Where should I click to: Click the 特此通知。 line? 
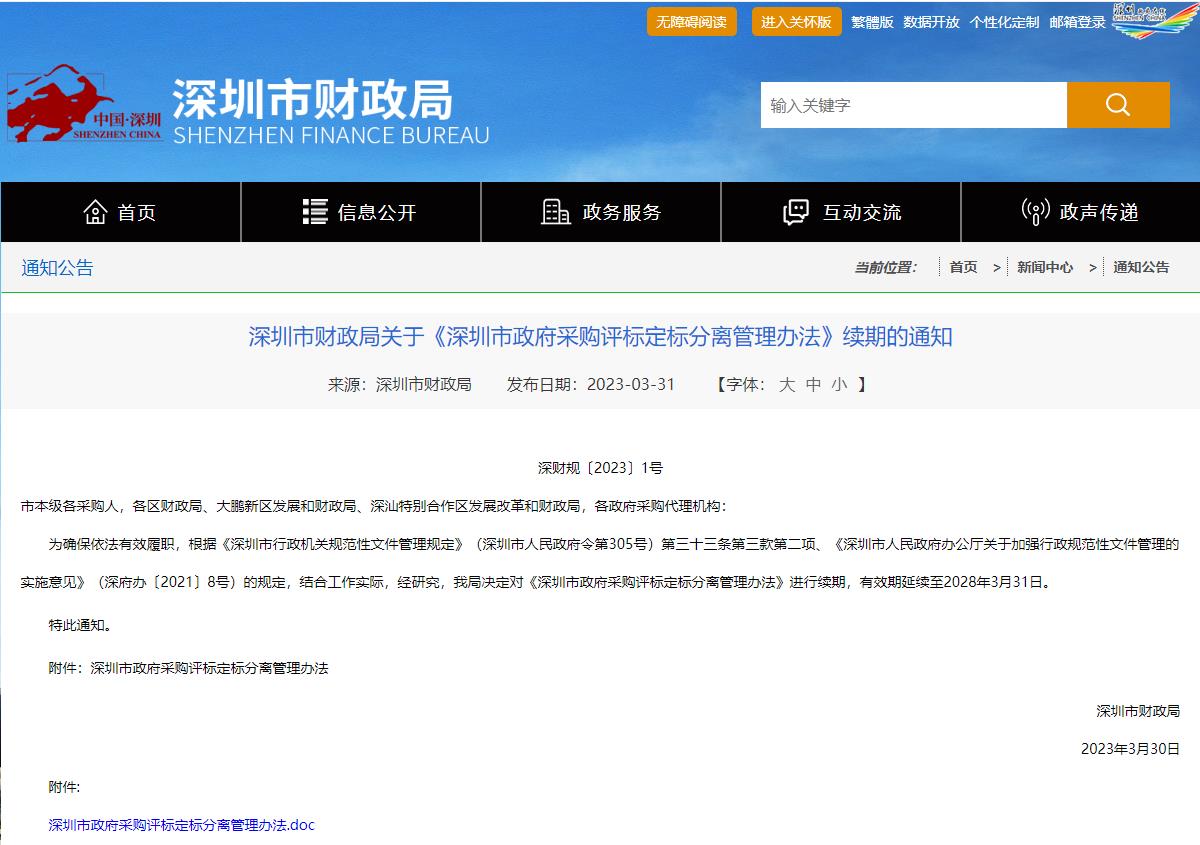click(x=80, y=625)
